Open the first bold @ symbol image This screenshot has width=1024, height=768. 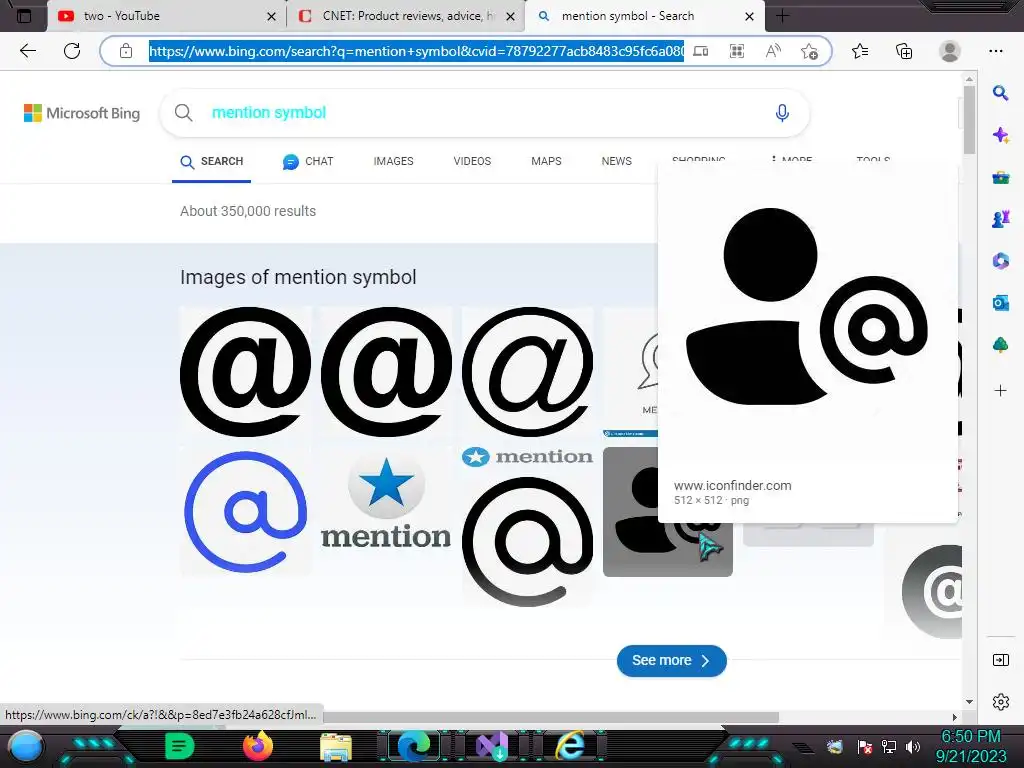246,372
